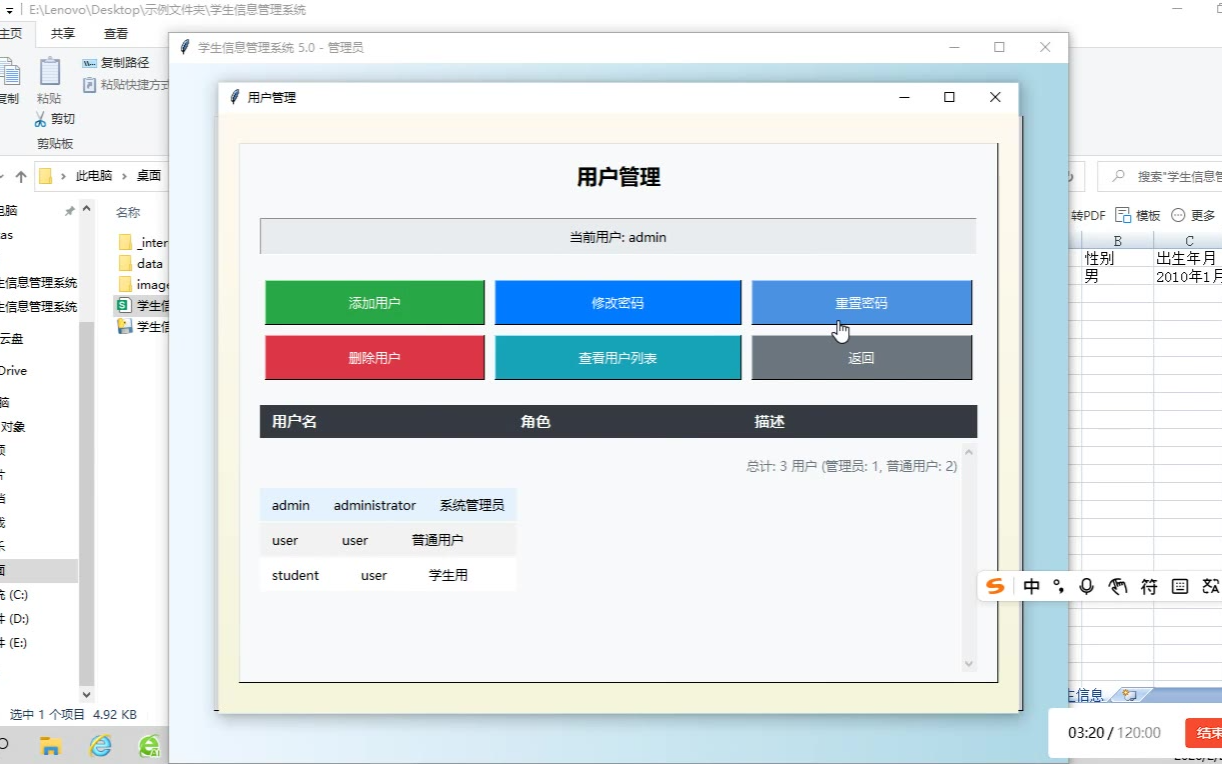Click Explorer up-folder arrow
The height and width of the screenshot is (764, 1222).
pyautogui.click(x=21, y=176)
